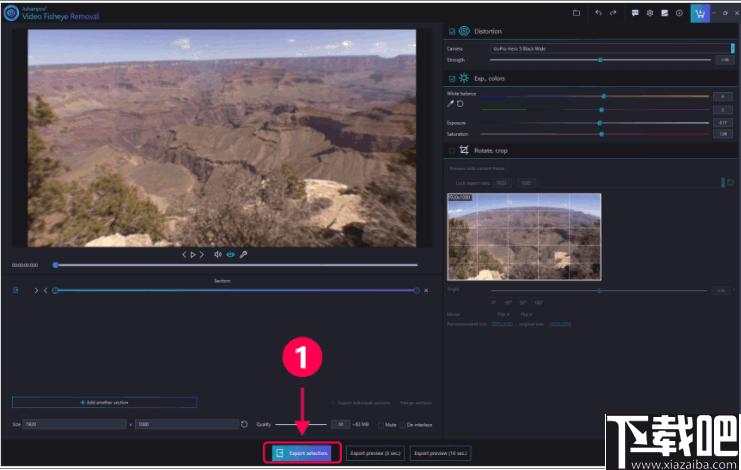Screen dimensions: 741x470
Task: Tick the Mute checkbox near Quality
Action: tap(380, 425)
